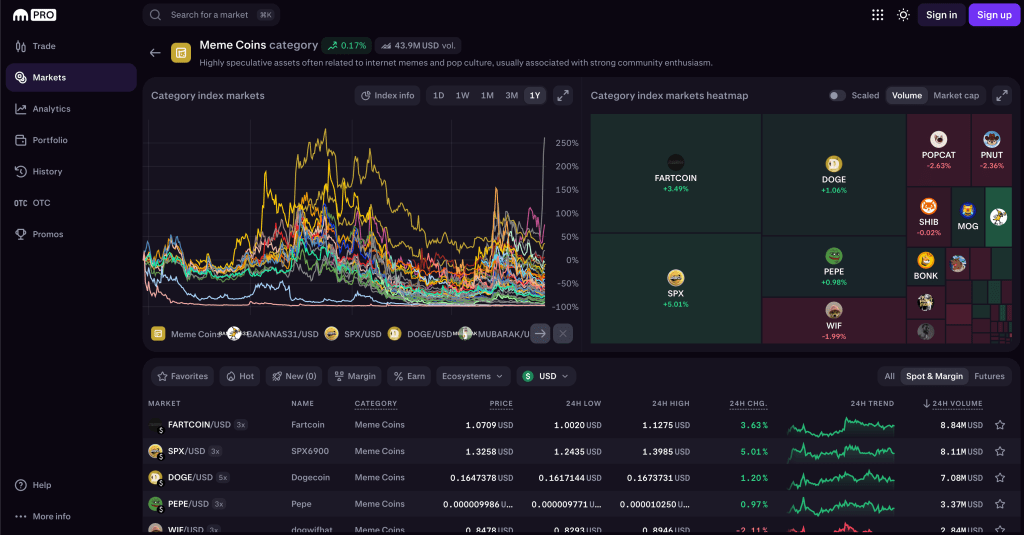Open the Ecosystems dropdown filter
This screenshot has height=535, width=1024.
tap(472, 376)
